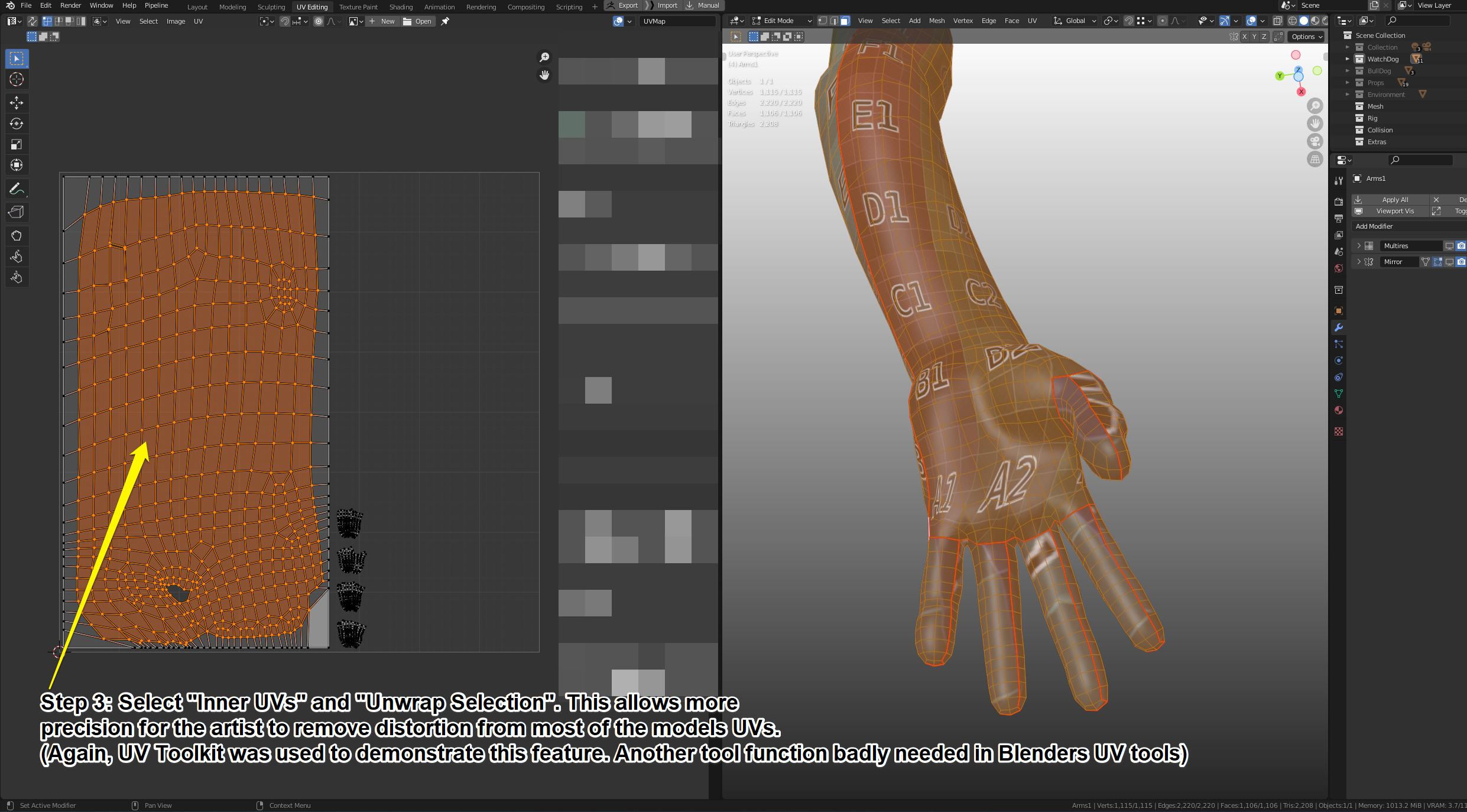Open the Vertex menu in 3D viewport

[x=963, y=21]
